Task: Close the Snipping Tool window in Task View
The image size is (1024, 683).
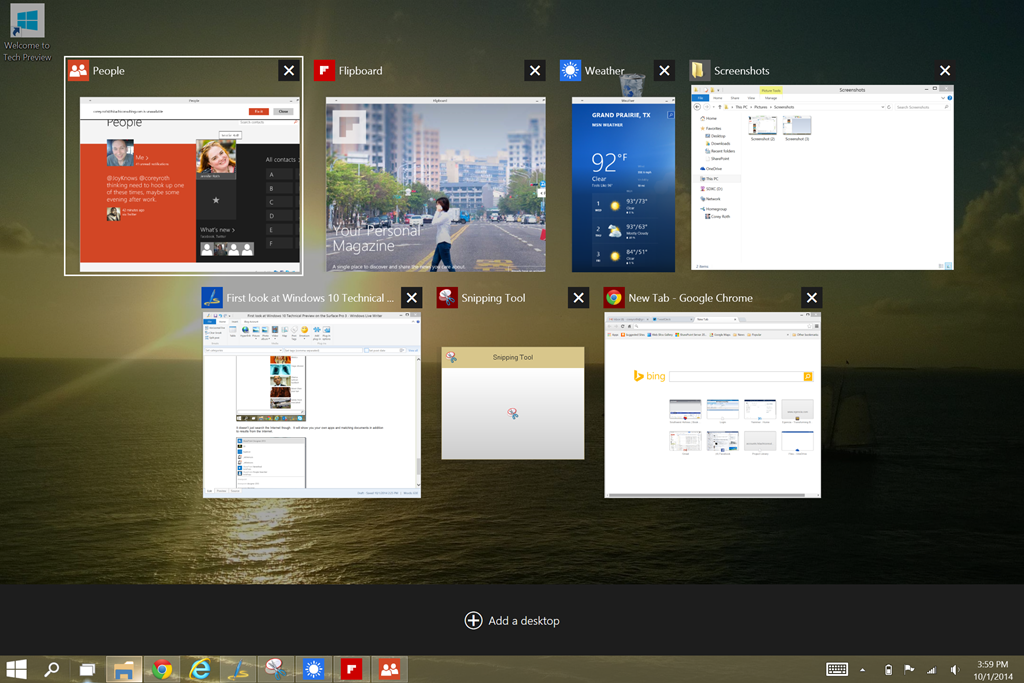Action: coord(578,298)
